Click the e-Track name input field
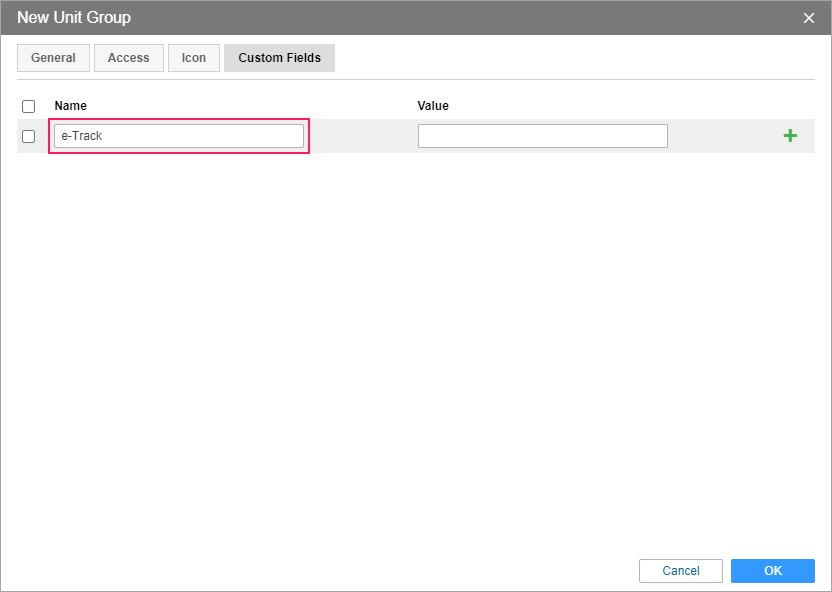832x592 pixels. pos(179,136)
